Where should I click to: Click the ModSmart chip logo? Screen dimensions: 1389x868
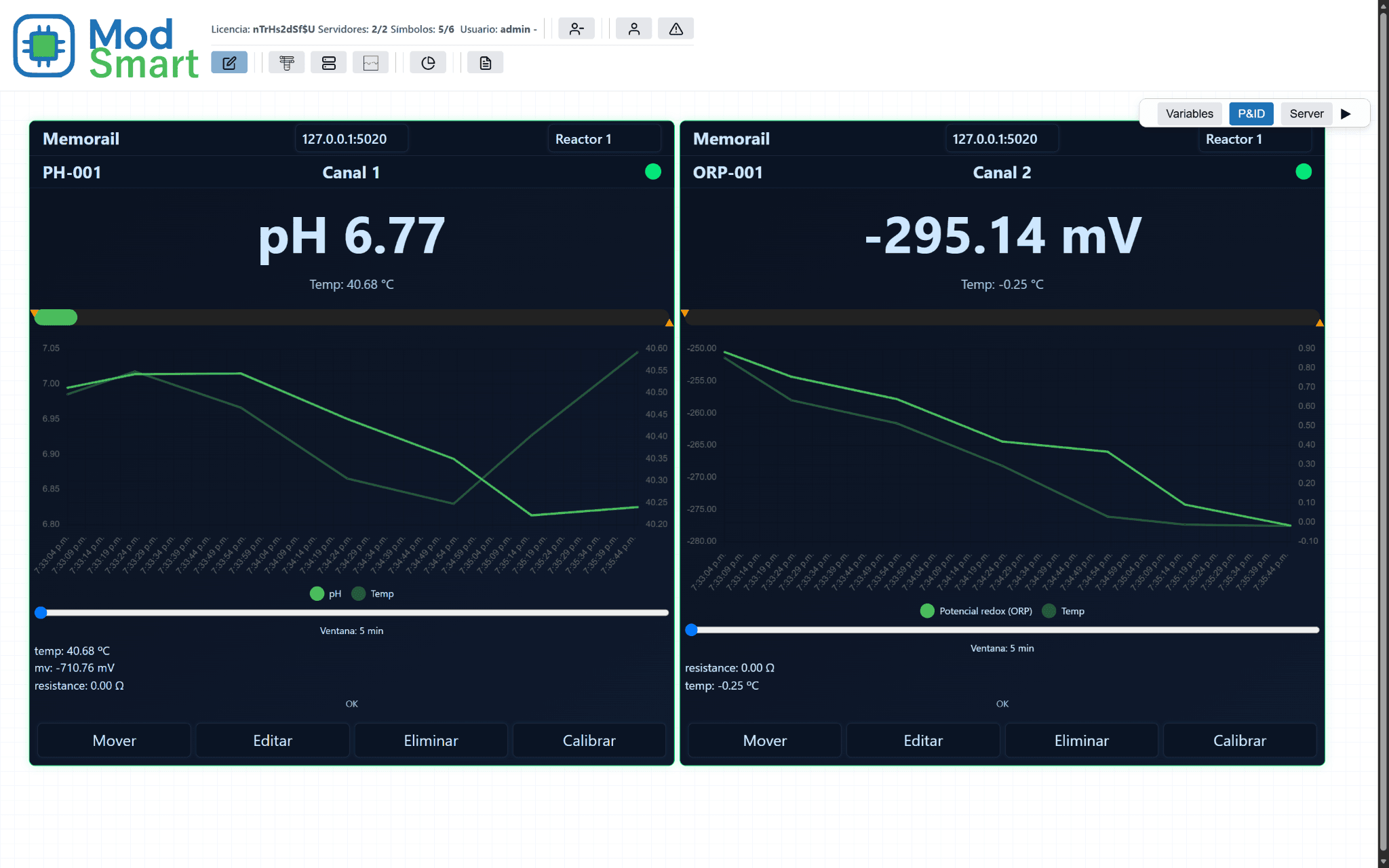click(44, 45)
